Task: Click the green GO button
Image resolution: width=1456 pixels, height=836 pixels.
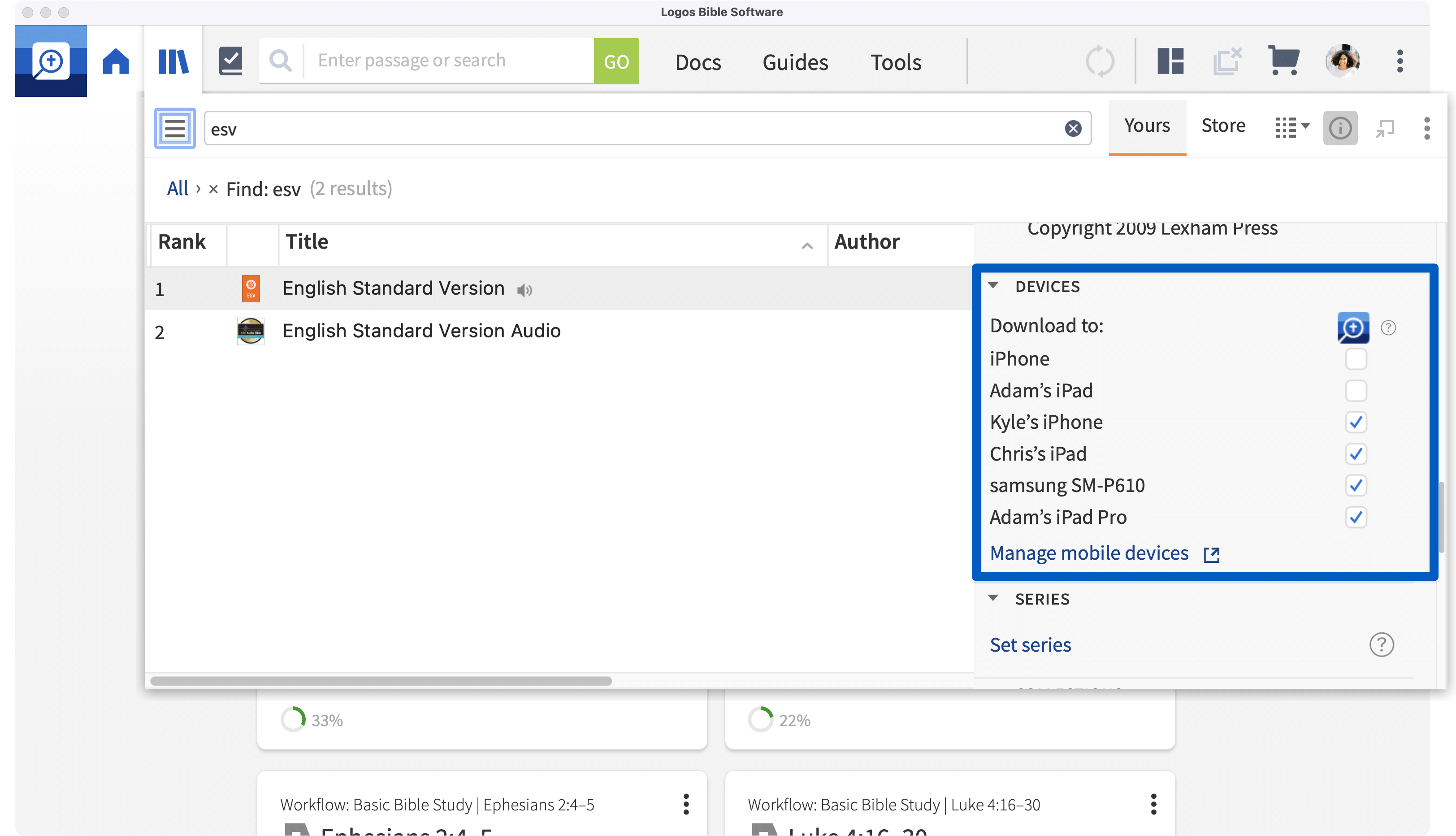Action: click(616, 61)
